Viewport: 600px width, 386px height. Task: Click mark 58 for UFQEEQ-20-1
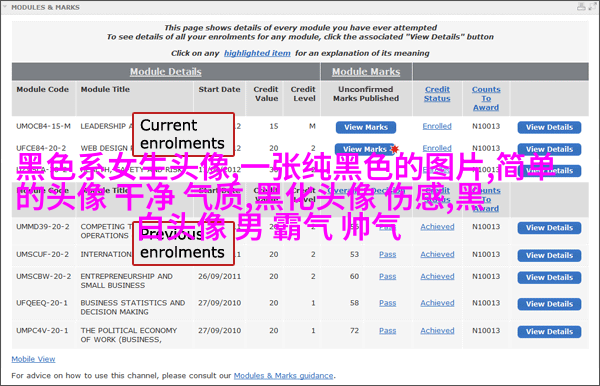[x=354, y=303]
